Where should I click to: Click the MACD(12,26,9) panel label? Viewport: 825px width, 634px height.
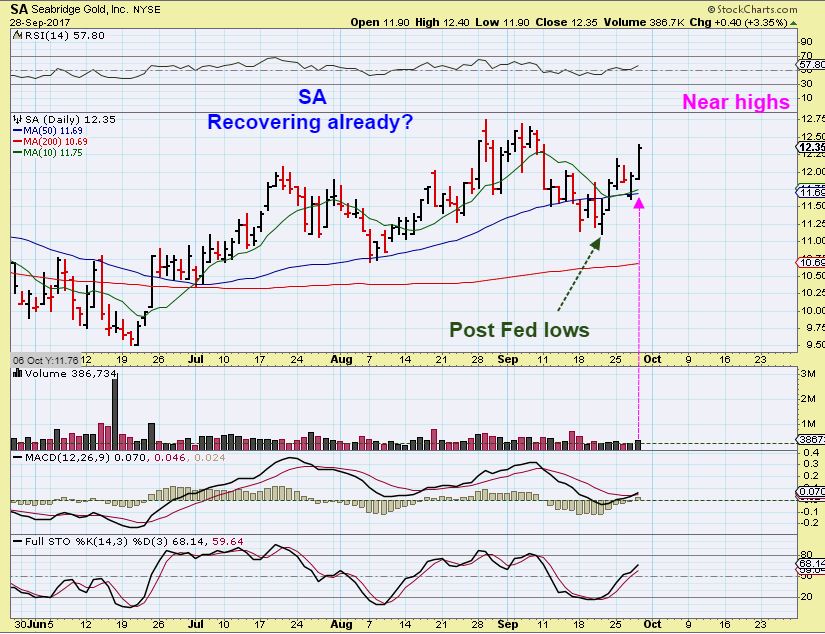tap(125, 457)
